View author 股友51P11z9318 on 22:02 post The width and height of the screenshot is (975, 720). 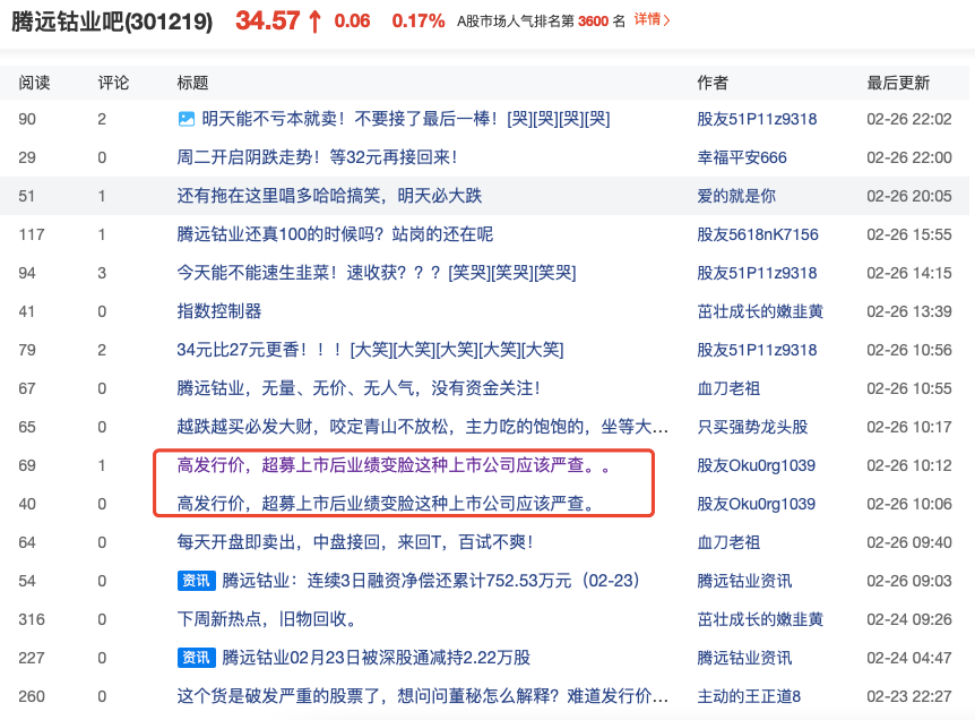(x=757, y=119)
